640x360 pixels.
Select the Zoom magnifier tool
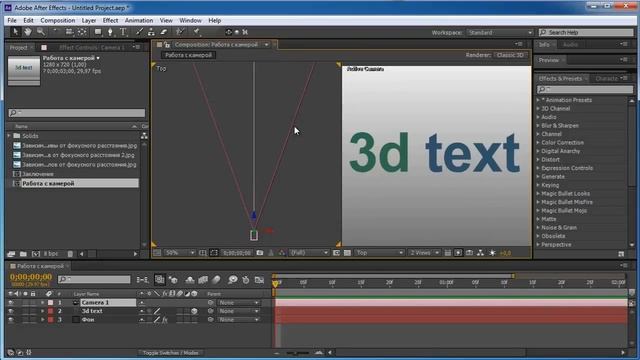(x=40, y=32)
